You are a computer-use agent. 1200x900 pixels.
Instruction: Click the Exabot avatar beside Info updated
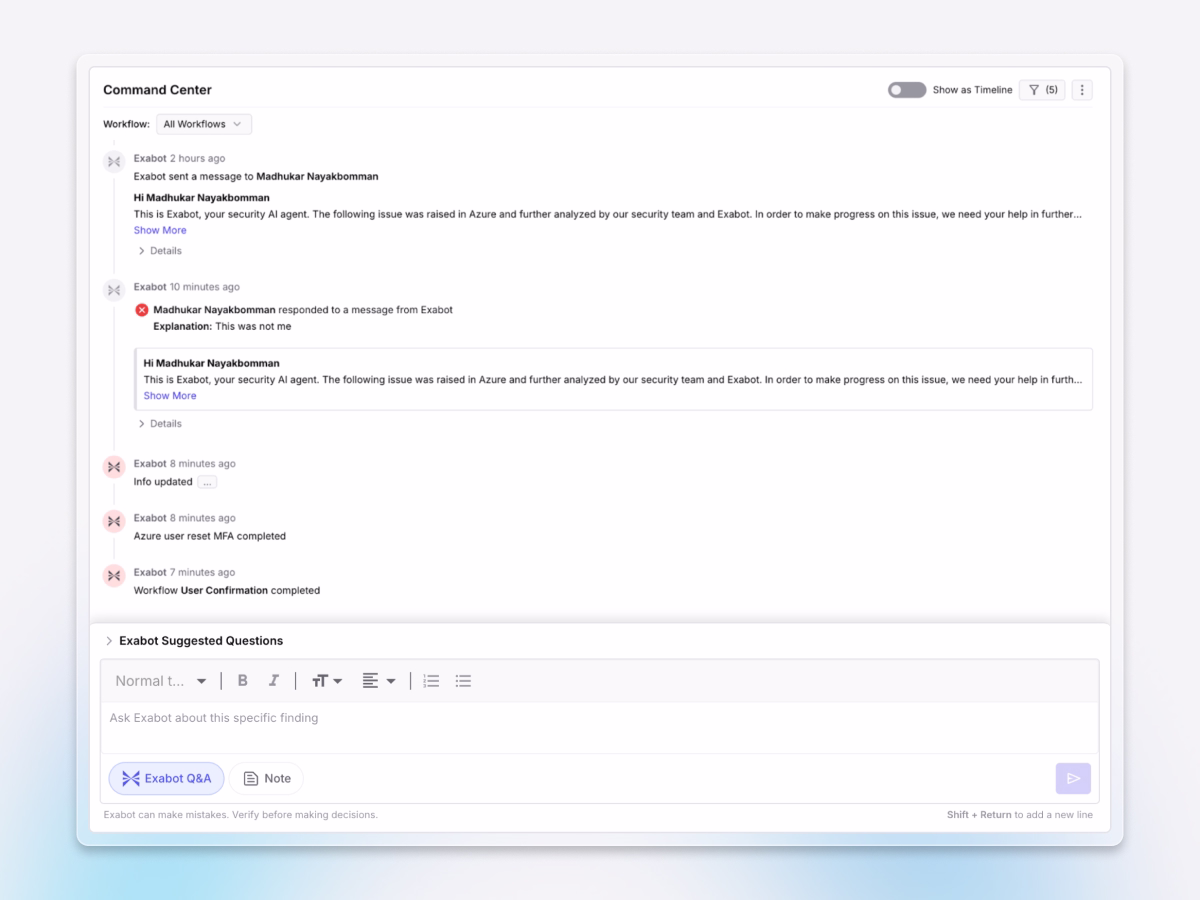point(114,467)
